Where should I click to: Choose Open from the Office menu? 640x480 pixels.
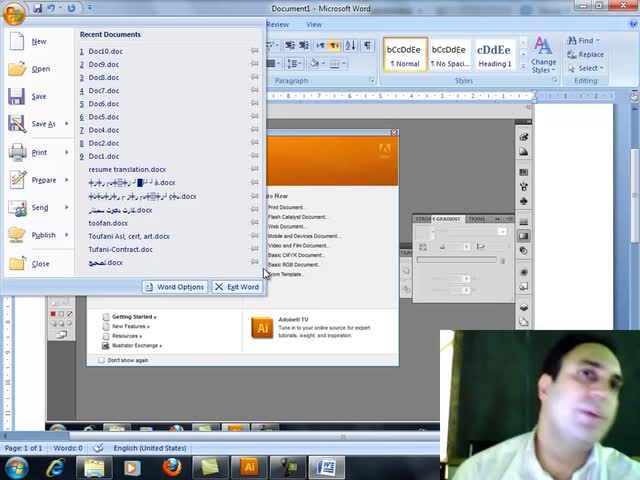coord(39,69)
